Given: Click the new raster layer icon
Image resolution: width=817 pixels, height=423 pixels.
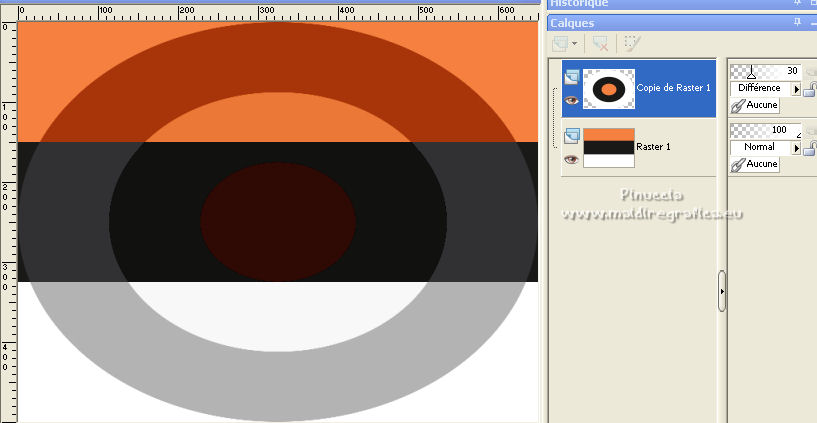Looking at the screenshot, I should click(560, 43).
